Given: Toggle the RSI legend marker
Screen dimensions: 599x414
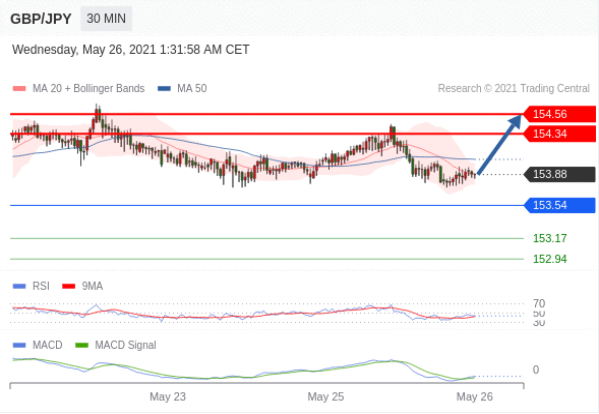Looking at the screenshot, I should coord(19,286).
